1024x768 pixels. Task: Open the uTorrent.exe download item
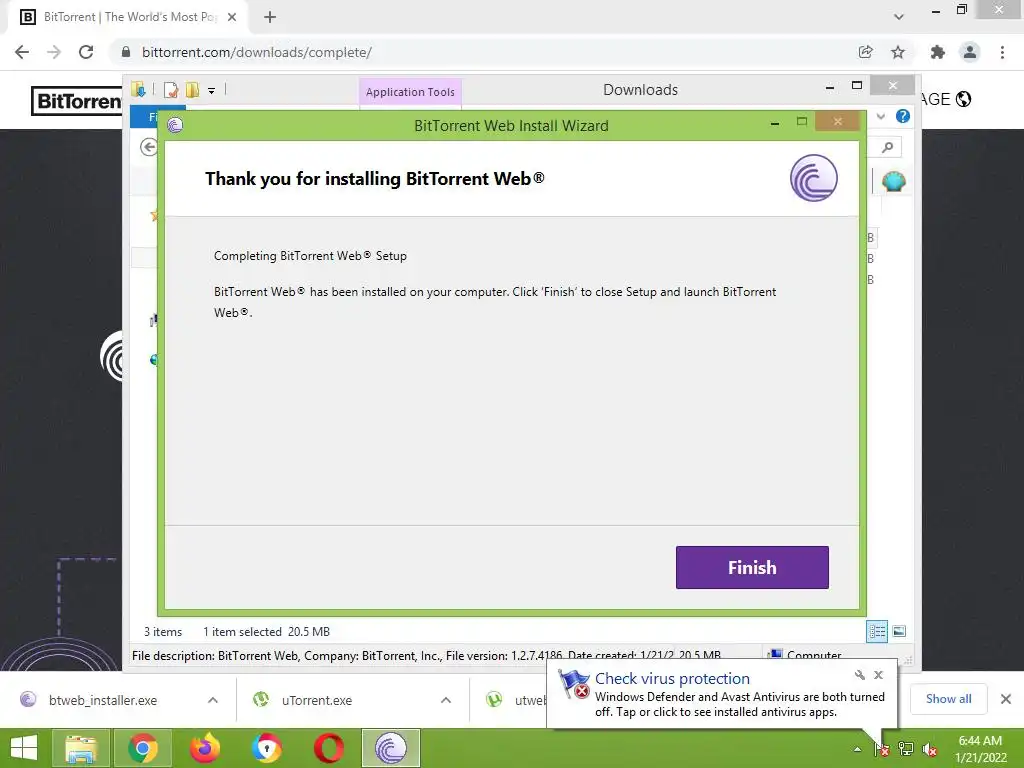coord(317,700)
